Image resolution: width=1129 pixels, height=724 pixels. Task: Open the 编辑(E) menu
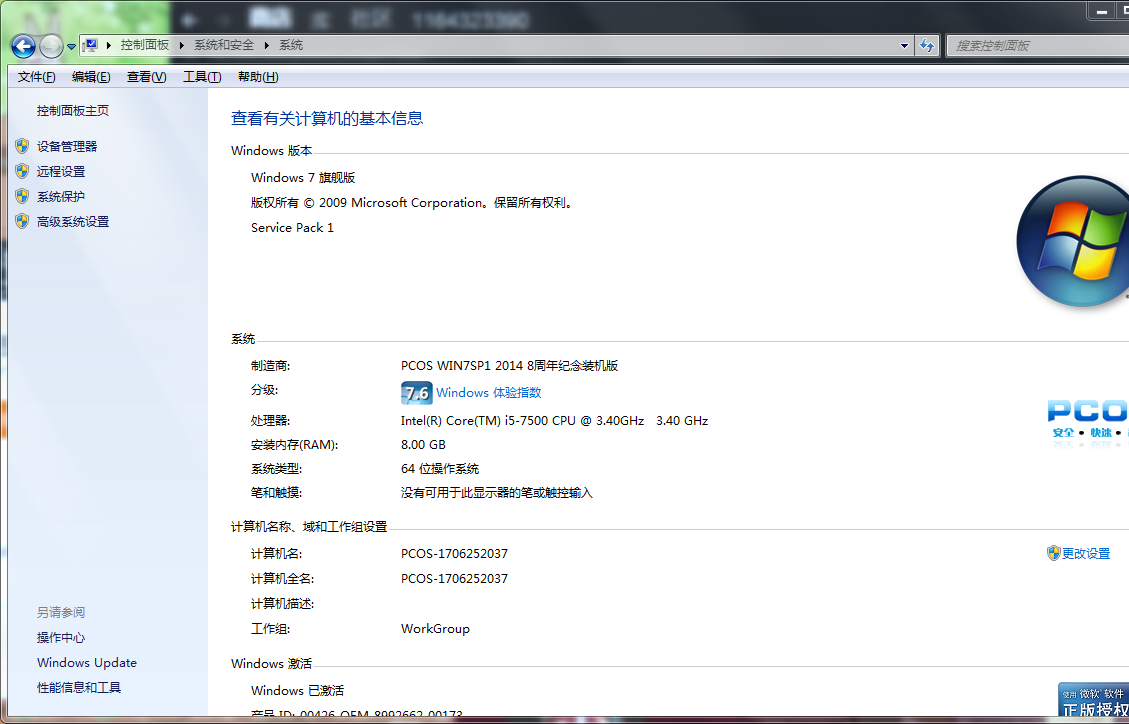point(91,77)
